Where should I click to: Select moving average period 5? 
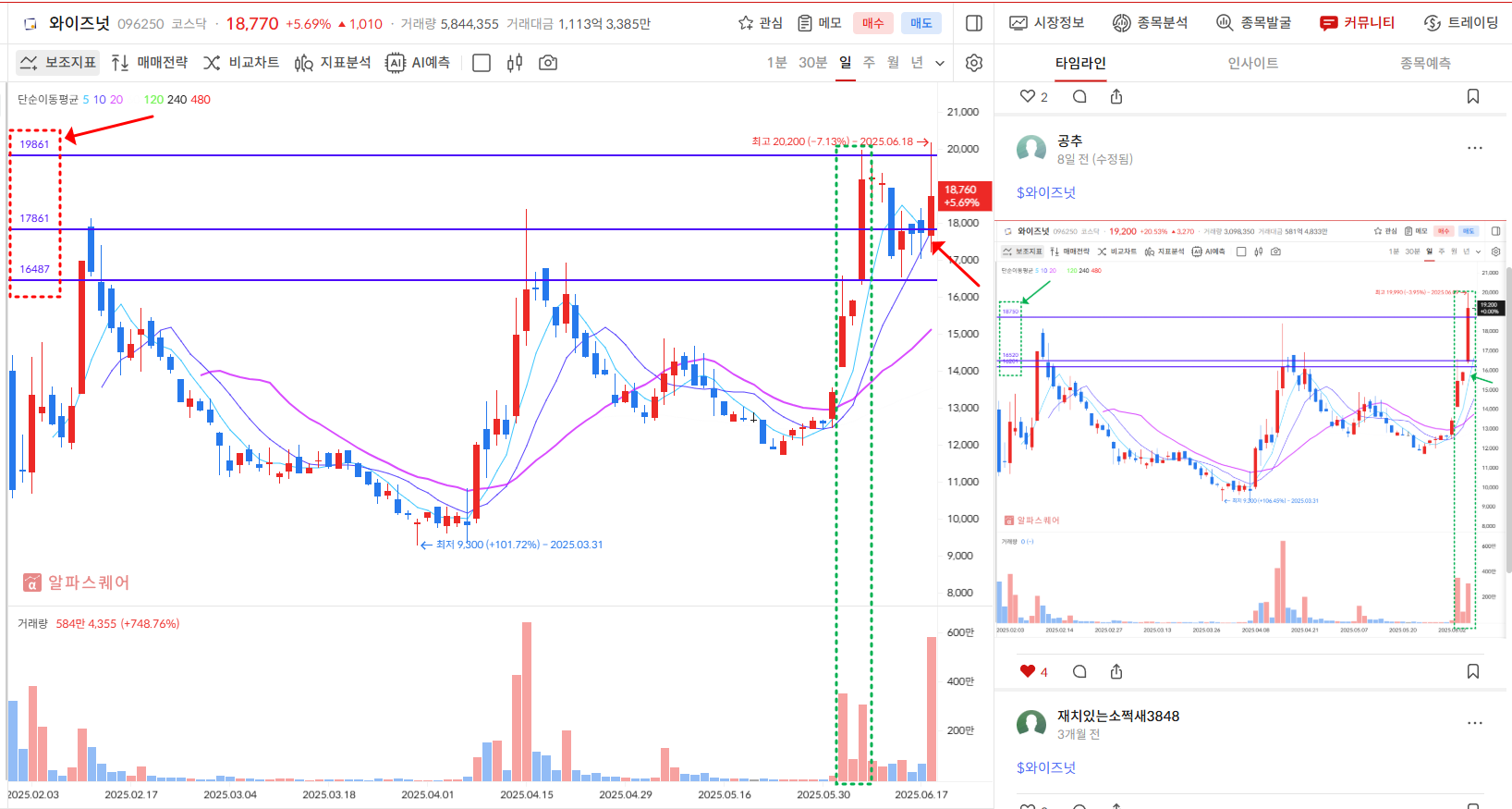pos(86,100)
